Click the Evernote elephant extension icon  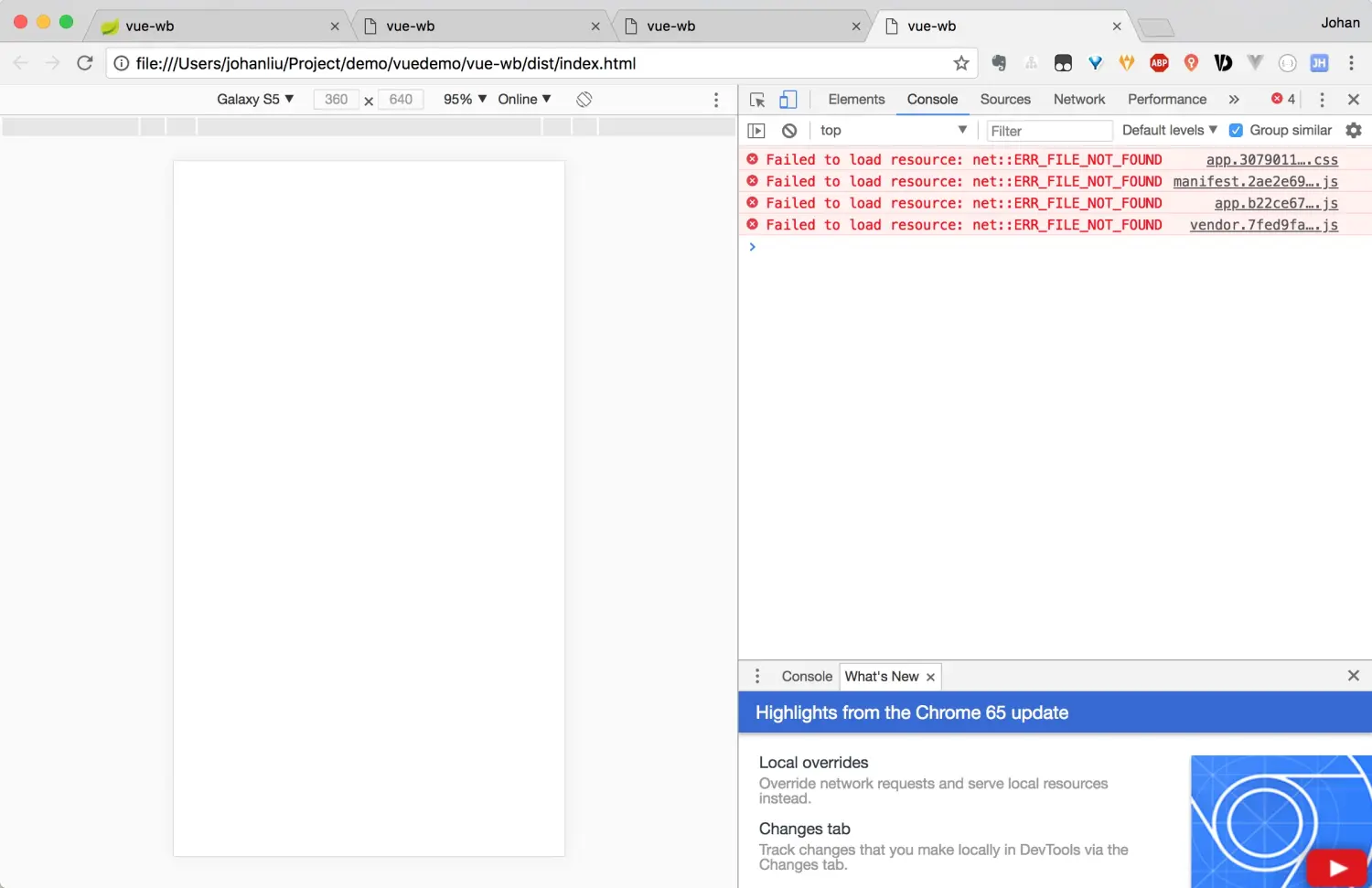point(999,63)
